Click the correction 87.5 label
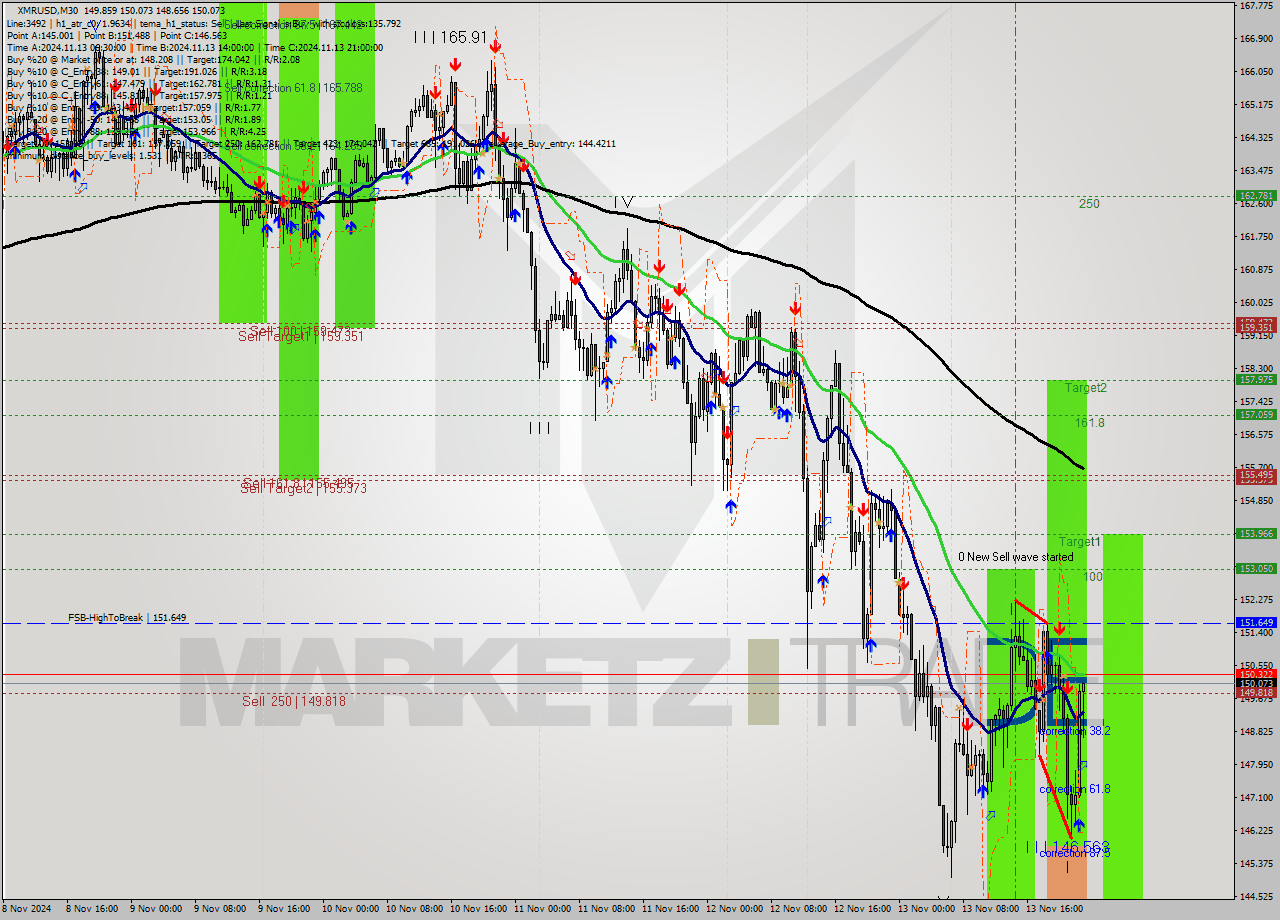This screenshot has width=1280, height=920. [1075, 853]
